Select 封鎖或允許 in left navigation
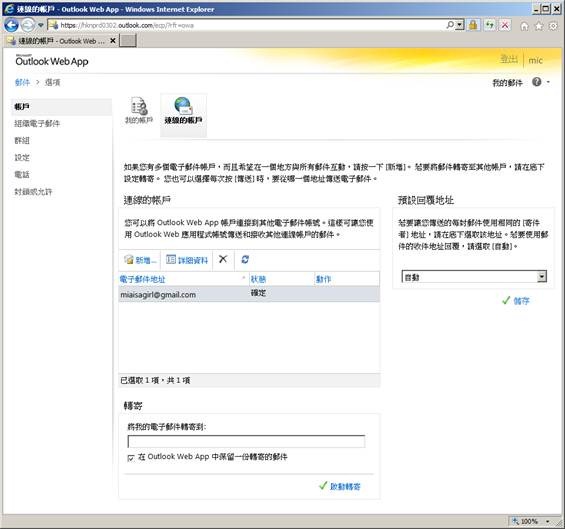Screen dimensions: 565x529 click(x=33, y=192)
